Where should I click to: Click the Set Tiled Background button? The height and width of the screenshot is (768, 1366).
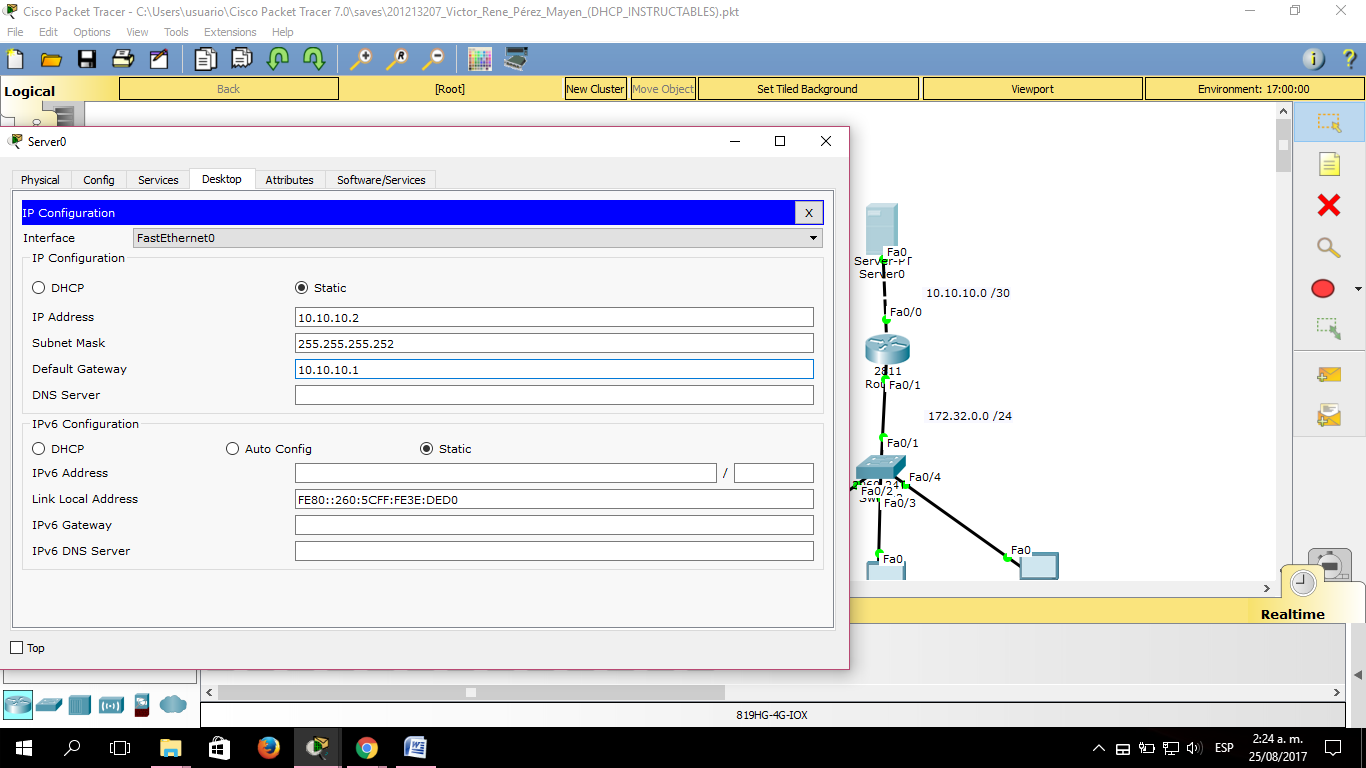pyautogui.click(x=807, y=88)
